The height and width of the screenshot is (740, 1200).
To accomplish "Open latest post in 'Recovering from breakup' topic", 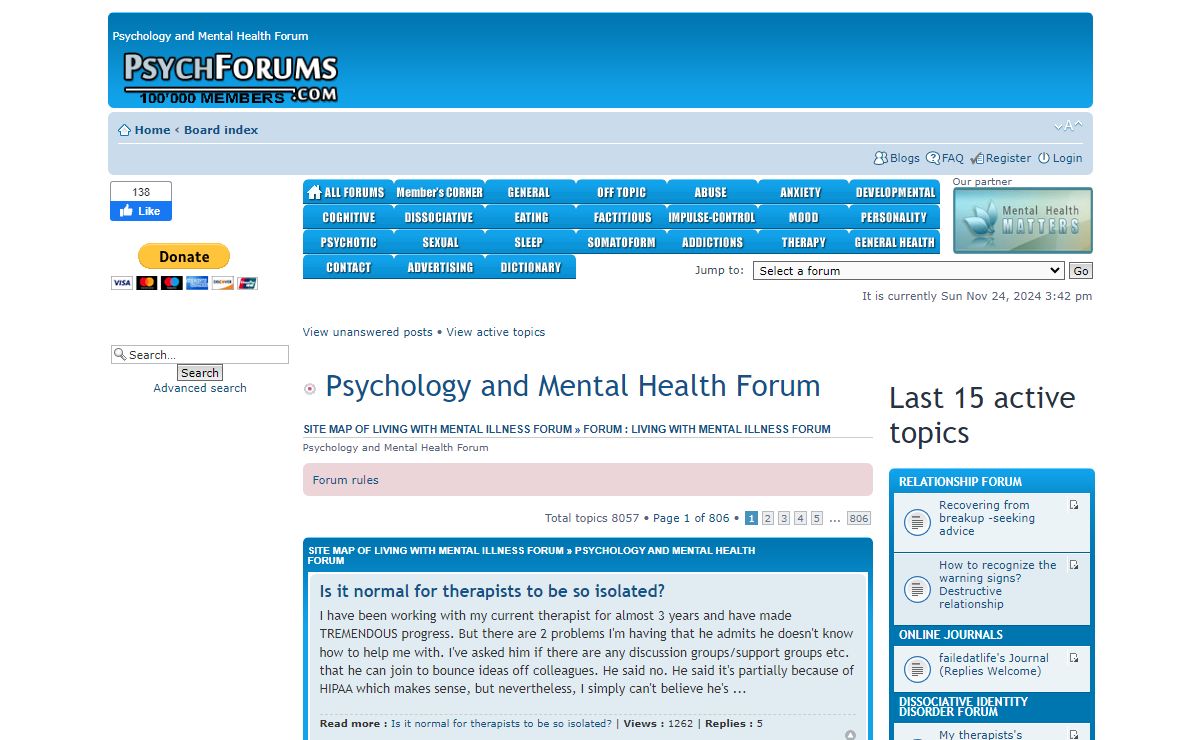I will coord(1074,505).
